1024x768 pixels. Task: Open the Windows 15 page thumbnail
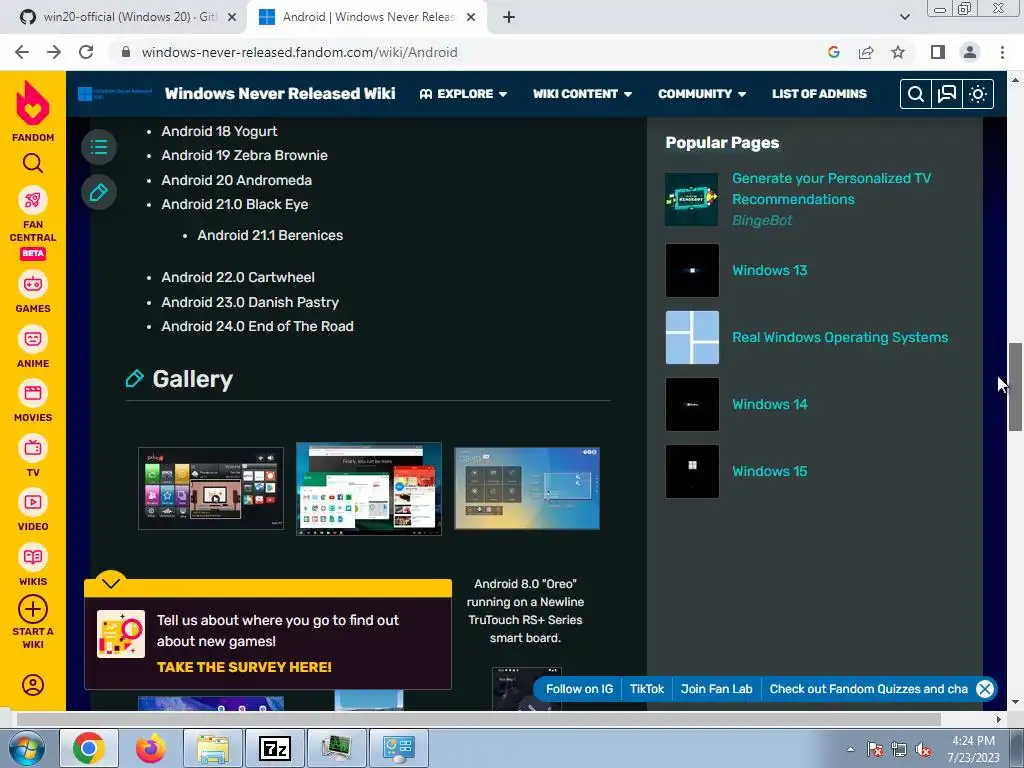(x=692, y=472)
